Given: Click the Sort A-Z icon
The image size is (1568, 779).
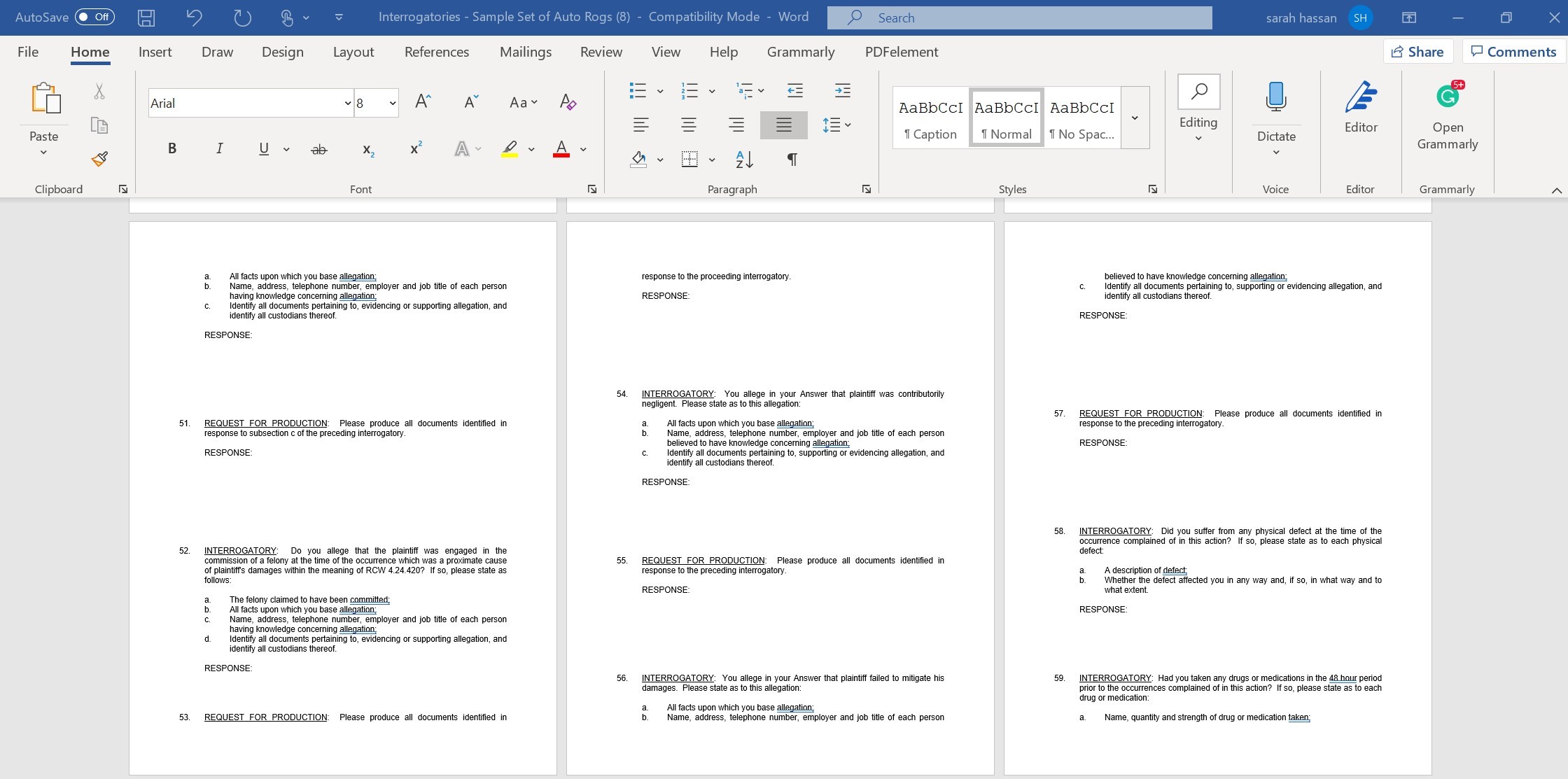Looking at the screenshot, I should (744, 160).
